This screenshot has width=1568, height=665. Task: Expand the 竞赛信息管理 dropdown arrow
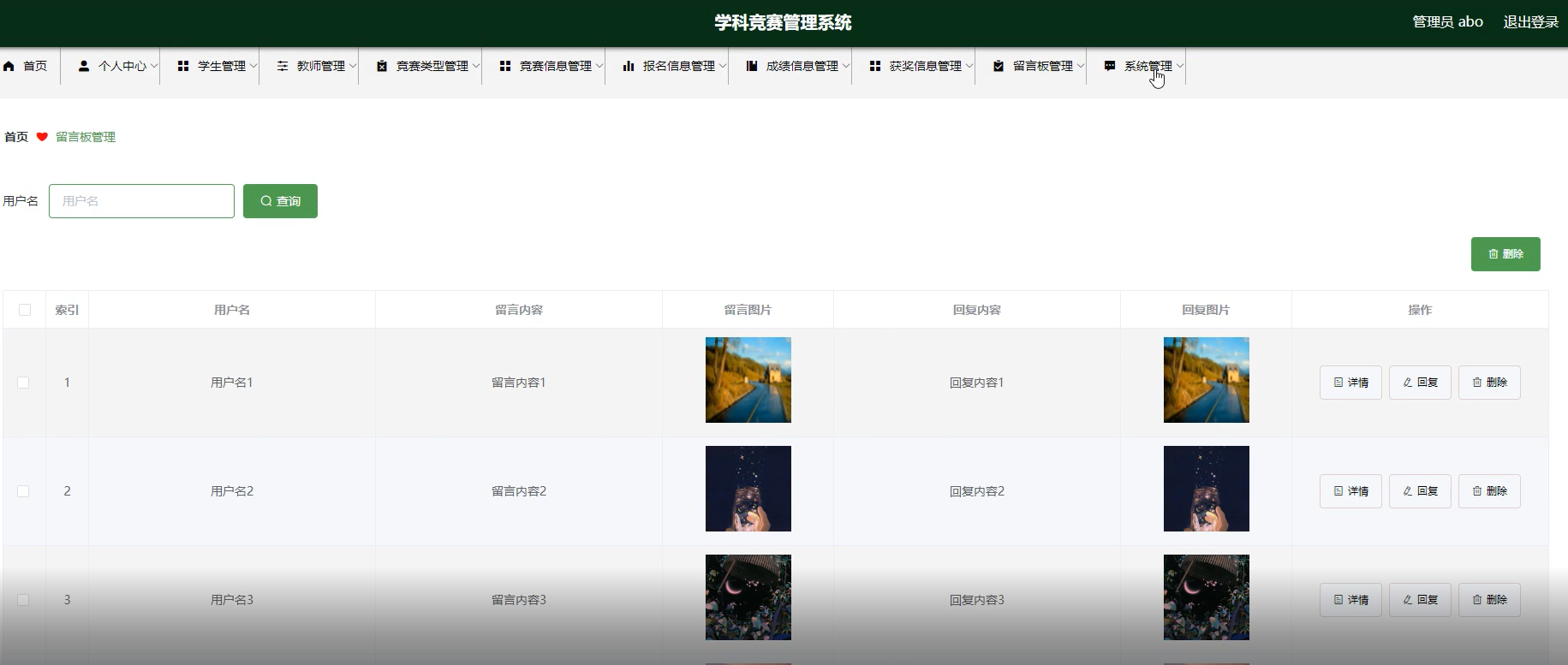[599, 66]
